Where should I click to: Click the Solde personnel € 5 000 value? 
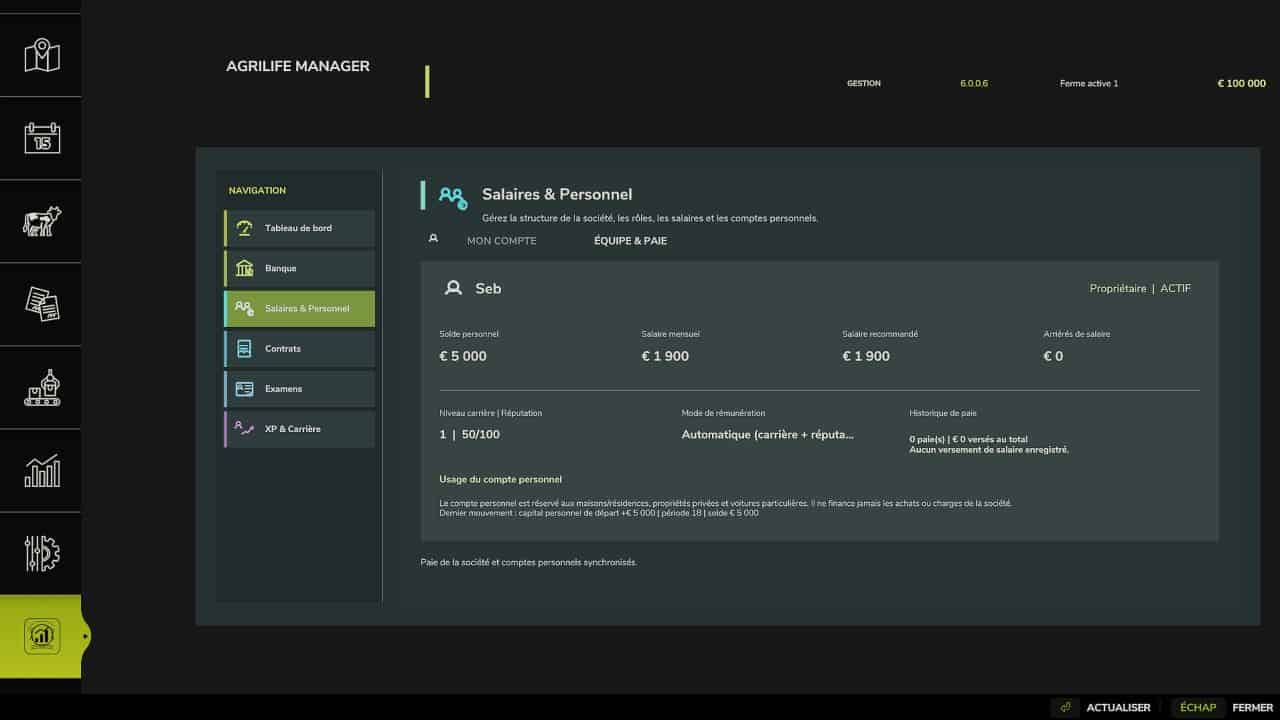click(x=463, y=356)
